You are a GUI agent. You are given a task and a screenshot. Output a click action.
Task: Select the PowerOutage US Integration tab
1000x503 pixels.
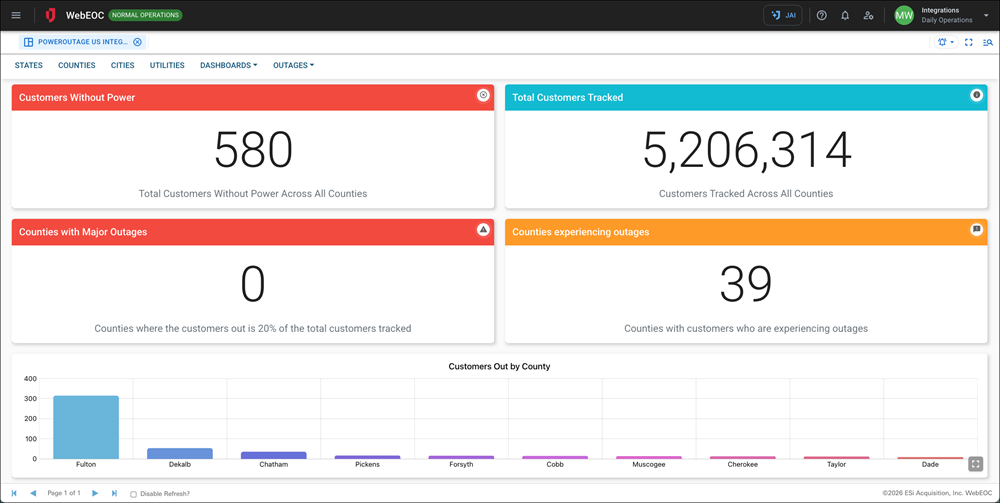click(80, 42)
